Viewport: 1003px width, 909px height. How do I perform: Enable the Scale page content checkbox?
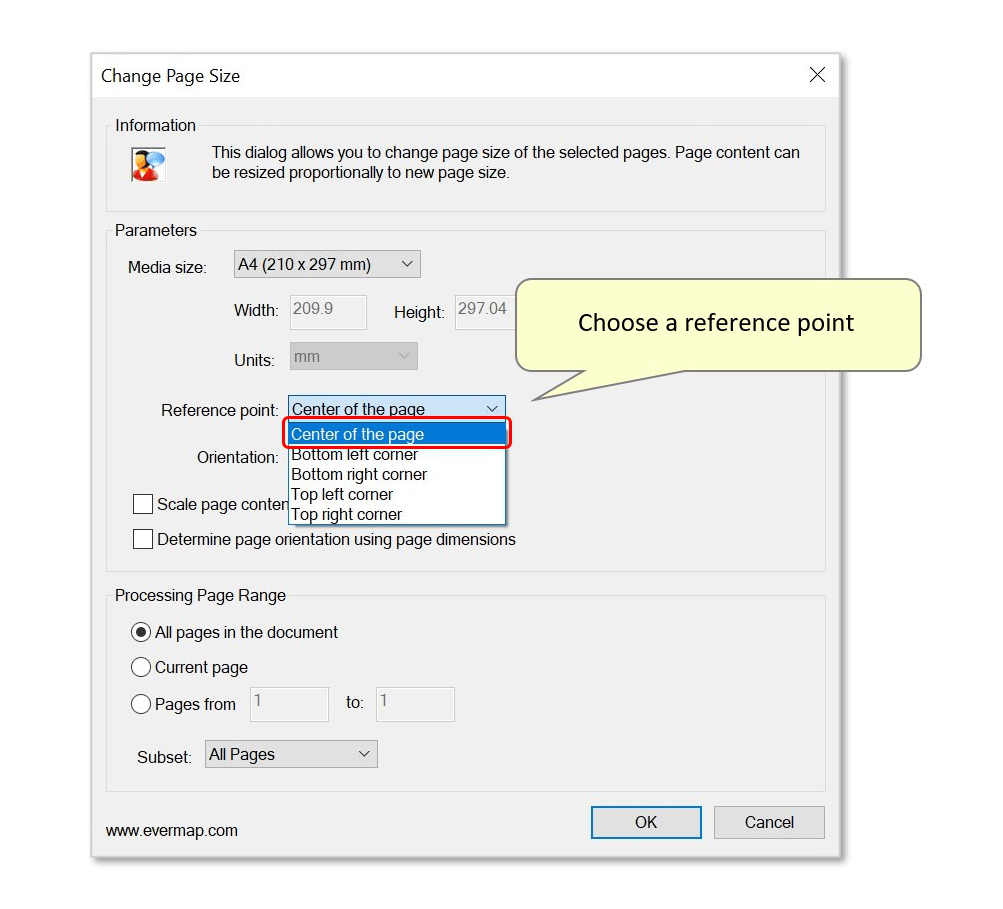[142, 504]
